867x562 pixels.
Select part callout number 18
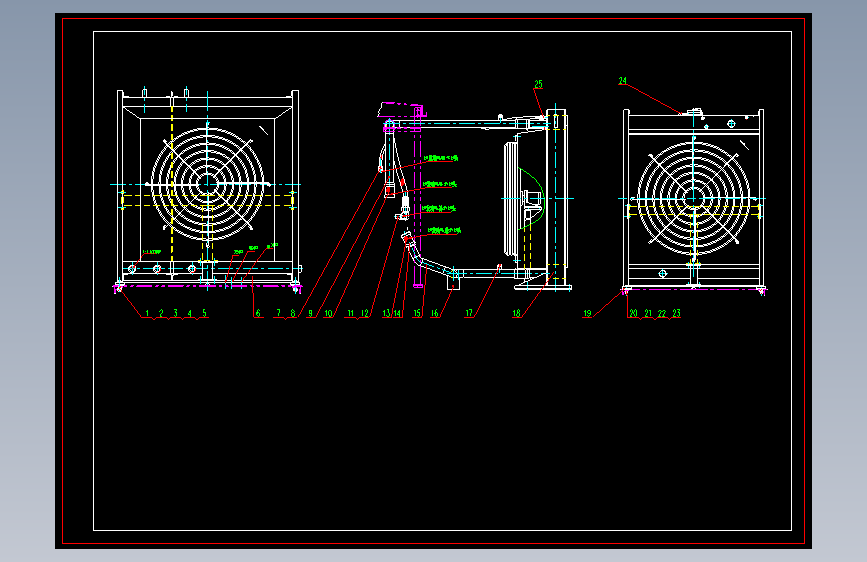point(516,313)
